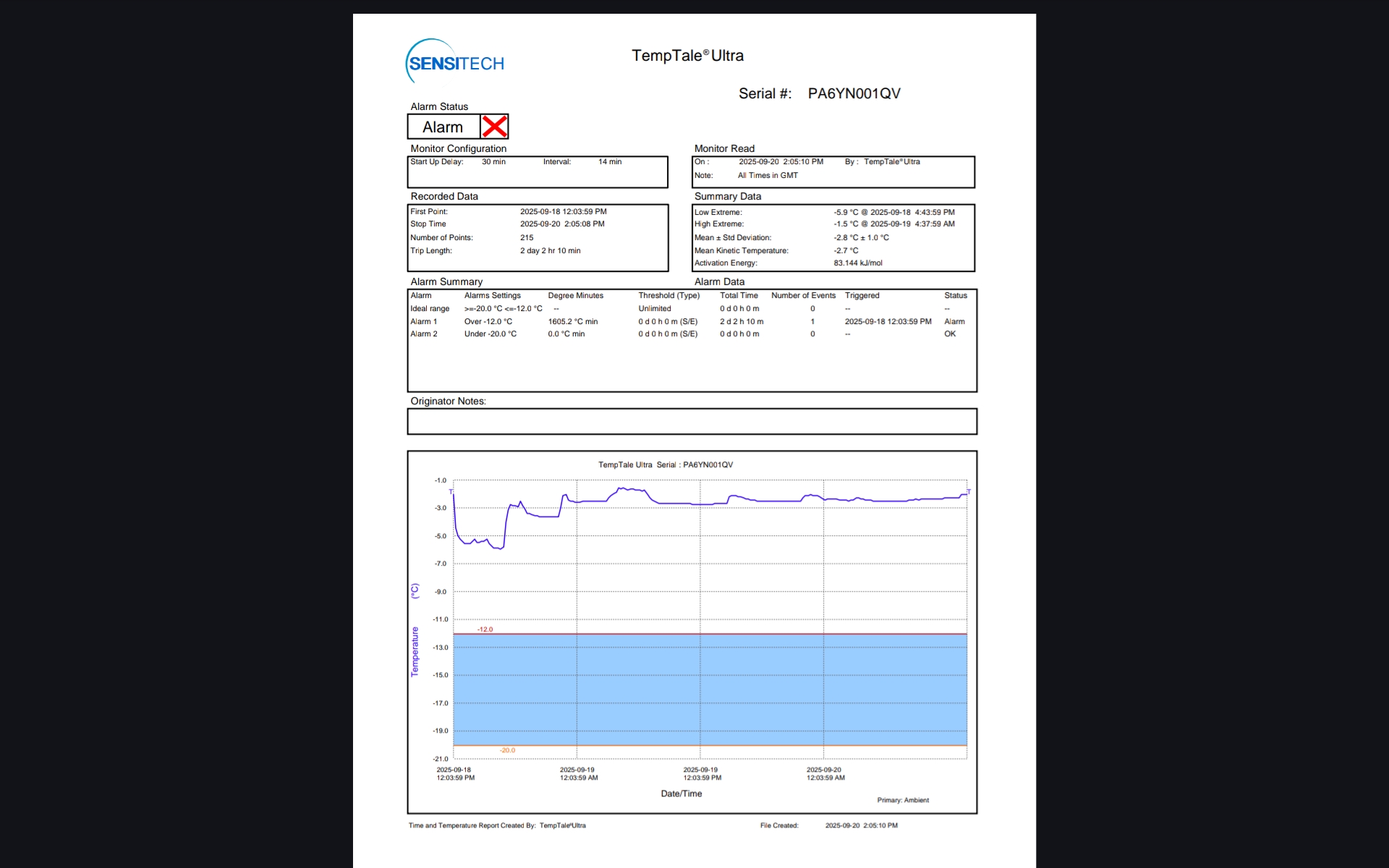Click the Number of Points value 215

click(x=527, y=238)
